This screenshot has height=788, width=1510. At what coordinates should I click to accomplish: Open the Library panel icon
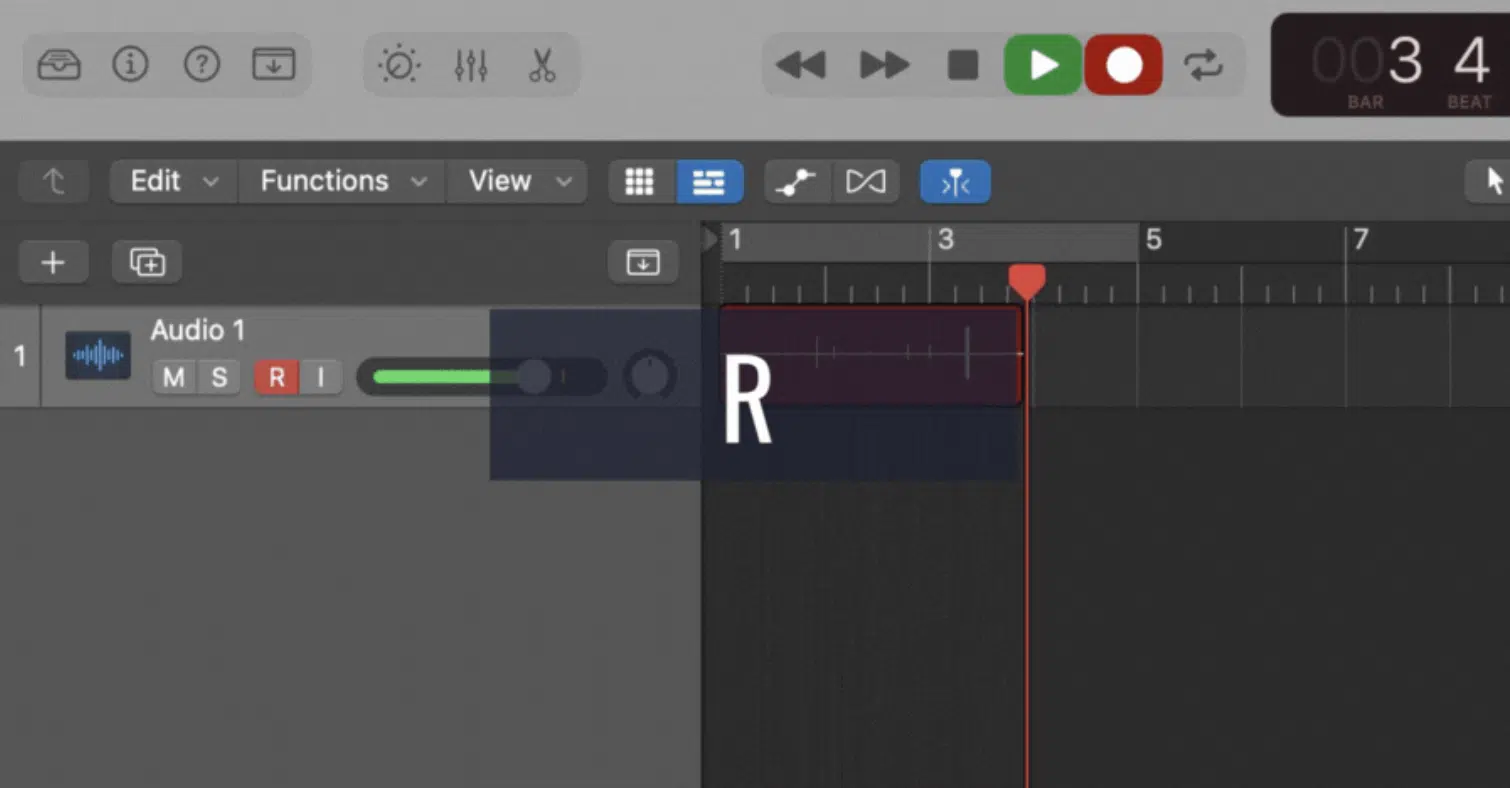(58, 65)
